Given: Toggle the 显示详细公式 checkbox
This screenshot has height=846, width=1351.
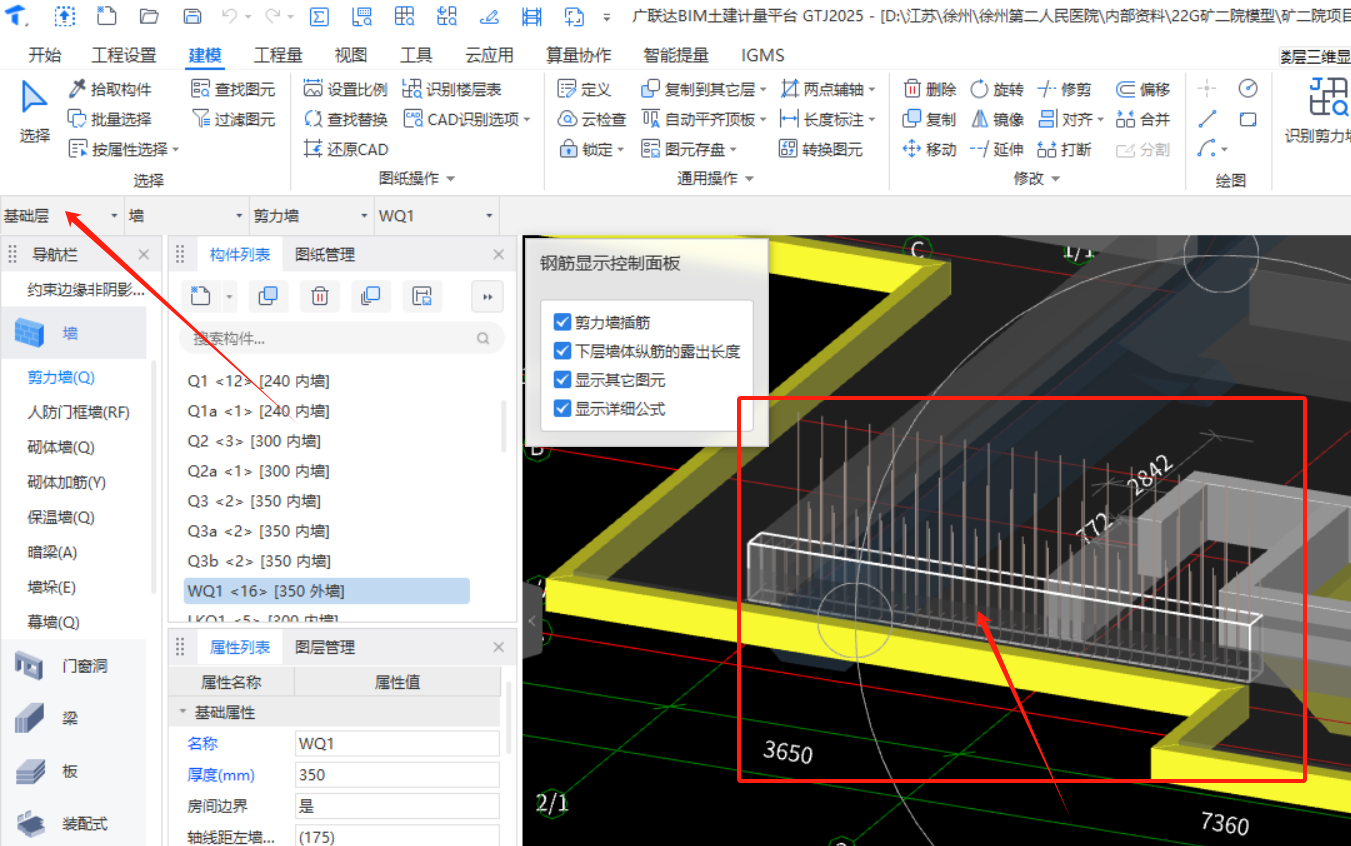Looking at the screenshot, I should tap(562, 409).
